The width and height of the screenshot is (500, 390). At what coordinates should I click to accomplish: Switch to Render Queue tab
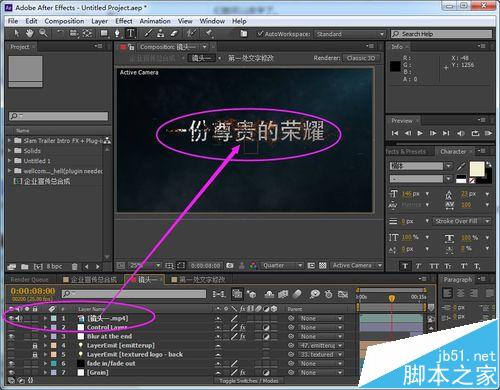click(29, 279)
